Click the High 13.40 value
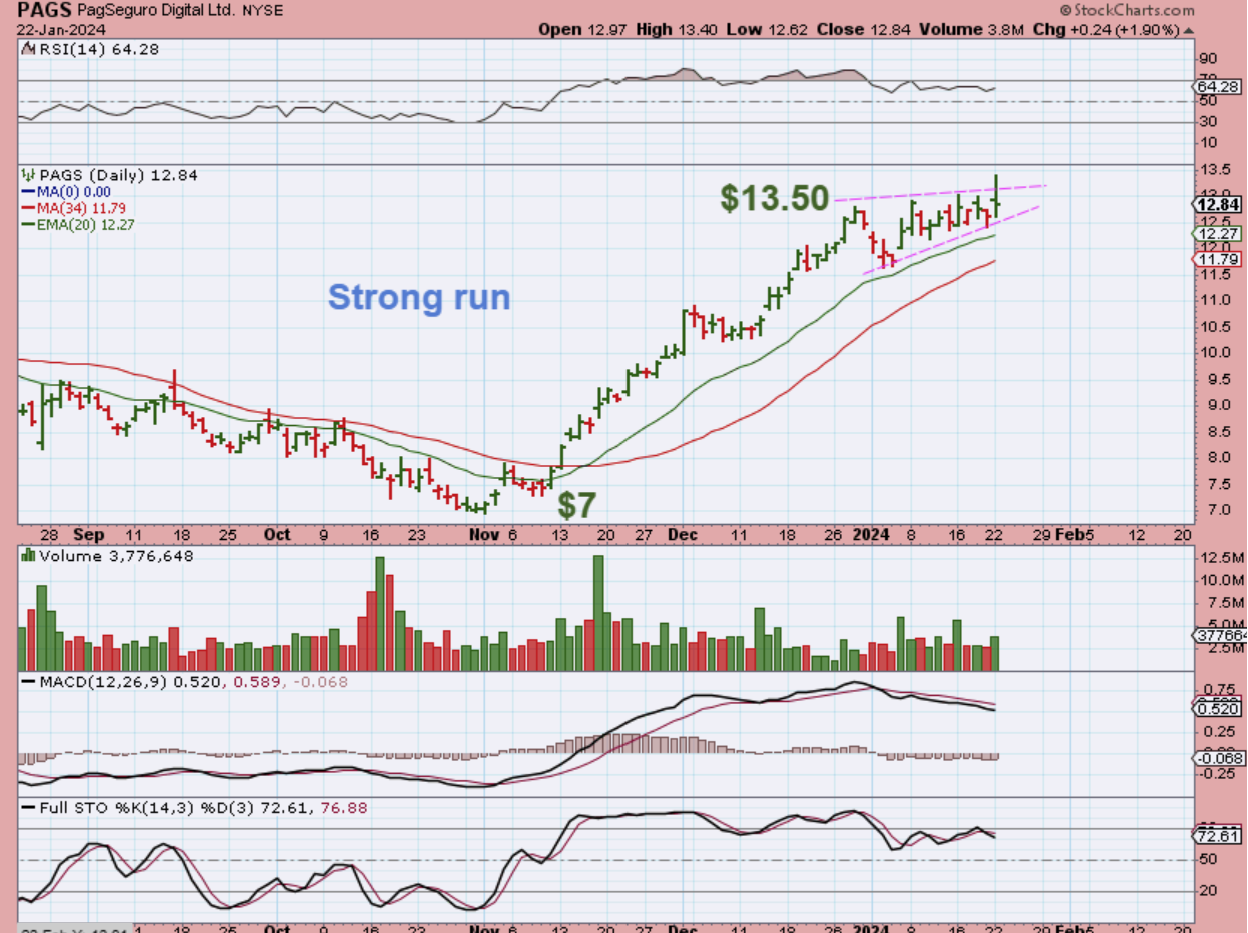 (x=675, y=29)
